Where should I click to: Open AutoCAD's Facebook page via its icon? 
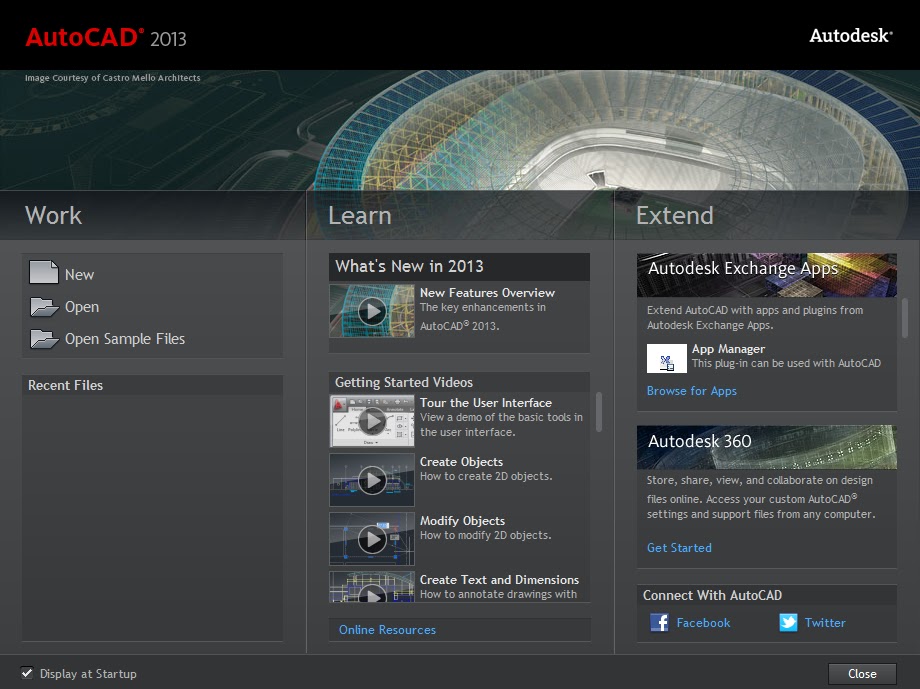point(660,622)
